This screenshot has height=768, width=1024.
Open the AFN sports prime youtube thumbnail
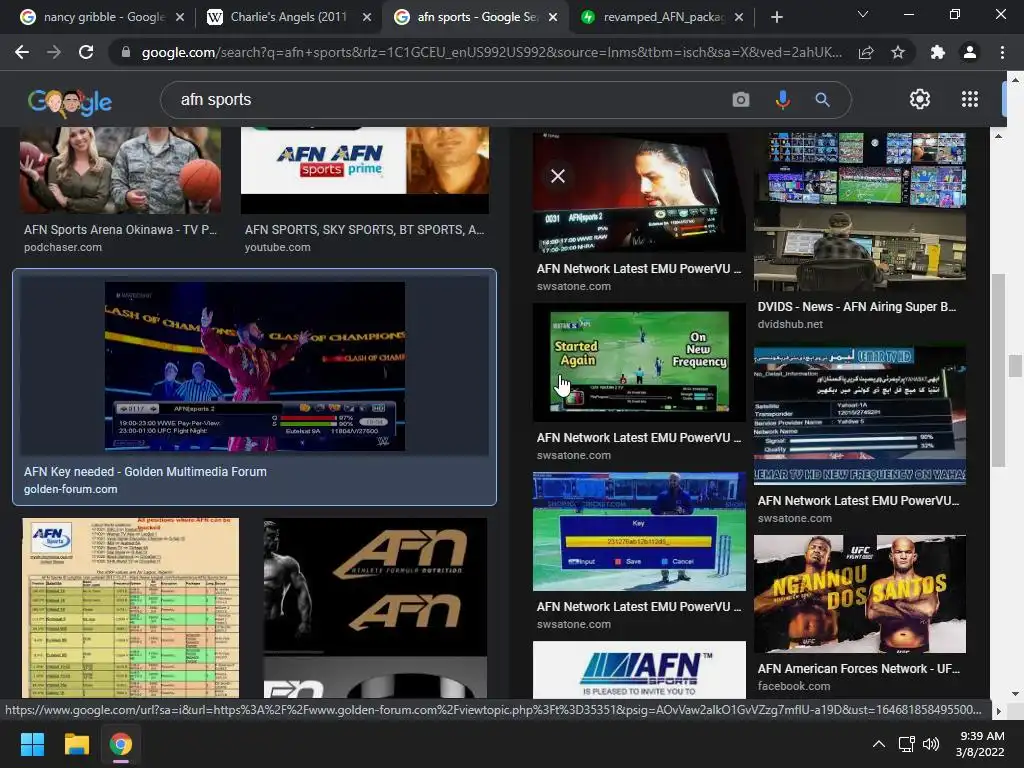(364, 170)
